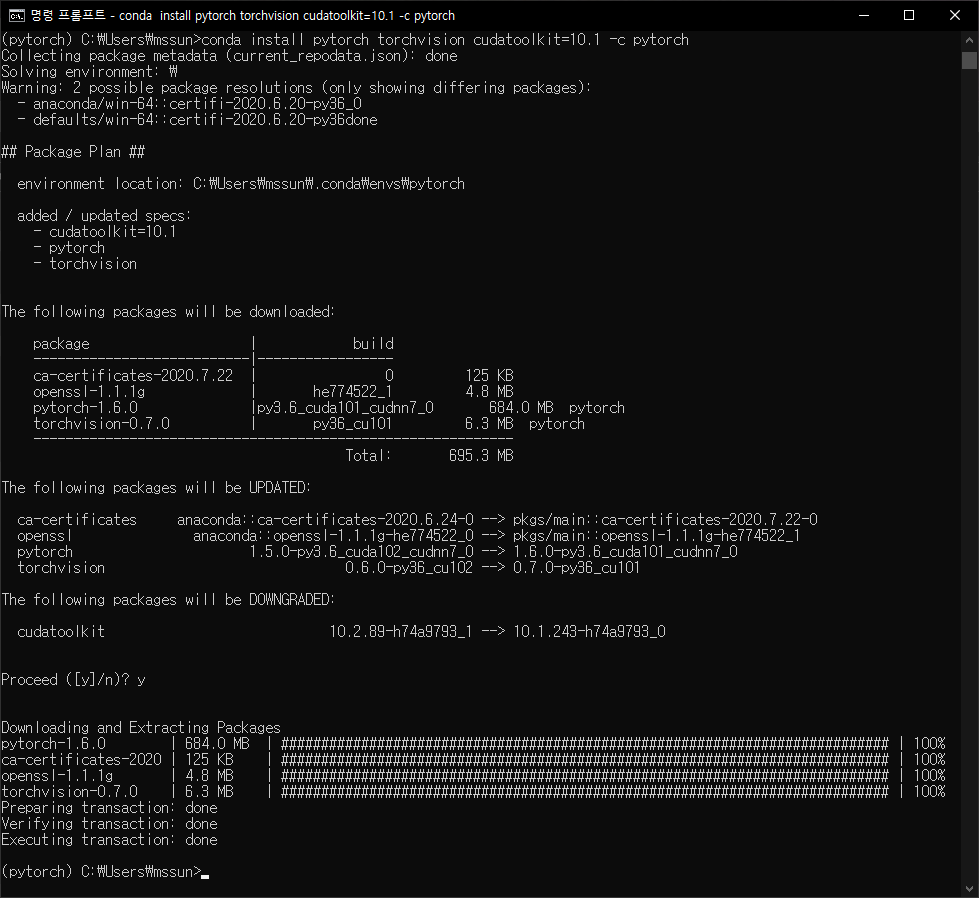Click the 'package' column header
The width and height of the screenshot is (979, 898).
61,343
